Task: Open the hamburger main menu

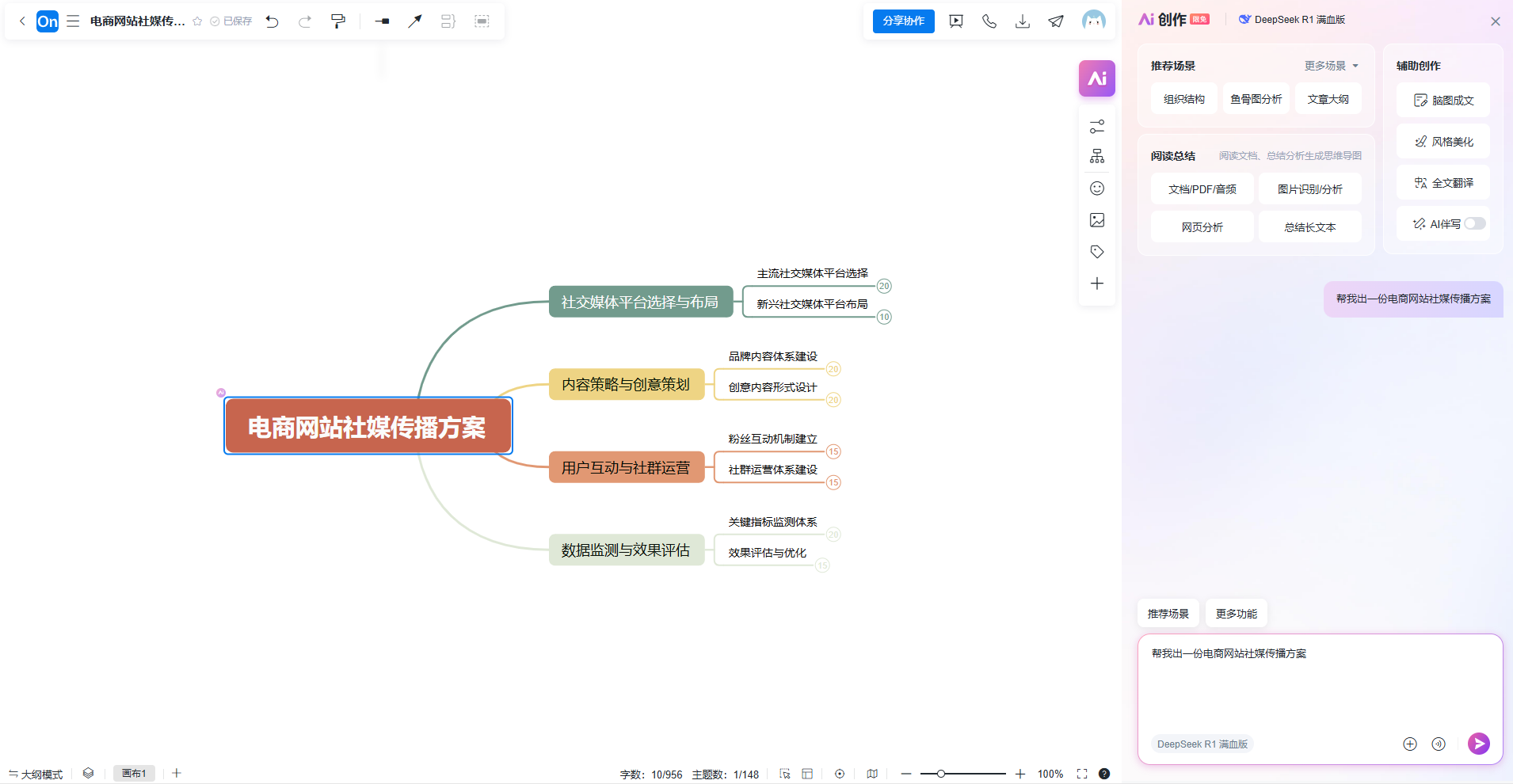Action: [73, 21]
